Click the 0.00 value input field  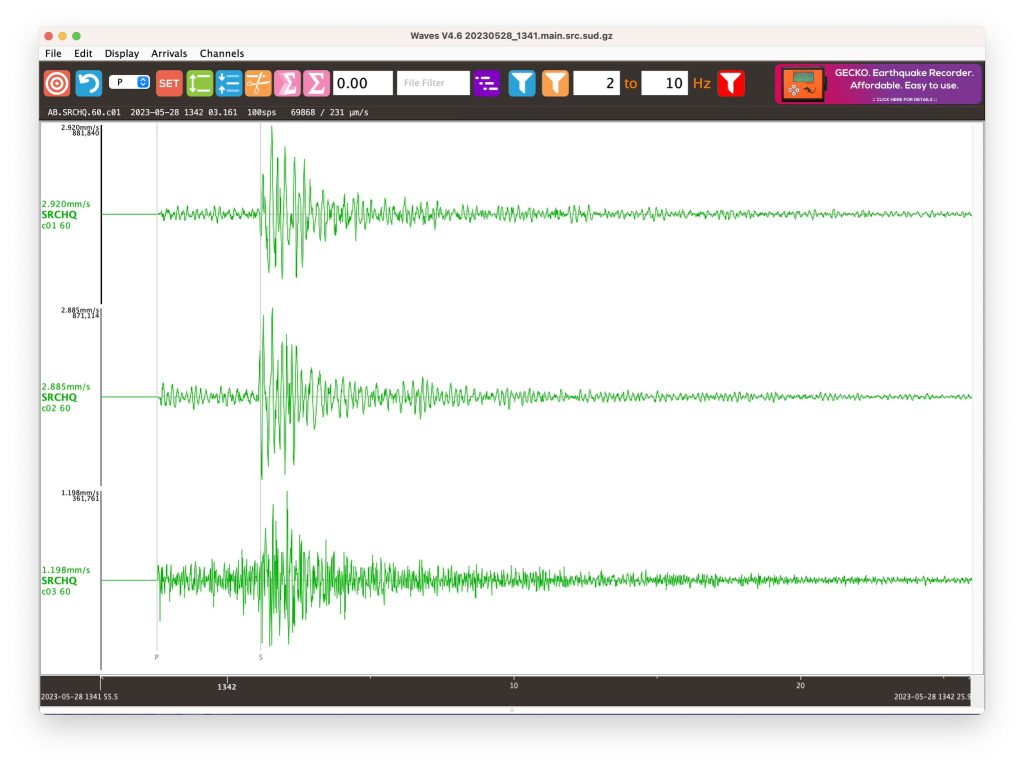click(362, 83)
